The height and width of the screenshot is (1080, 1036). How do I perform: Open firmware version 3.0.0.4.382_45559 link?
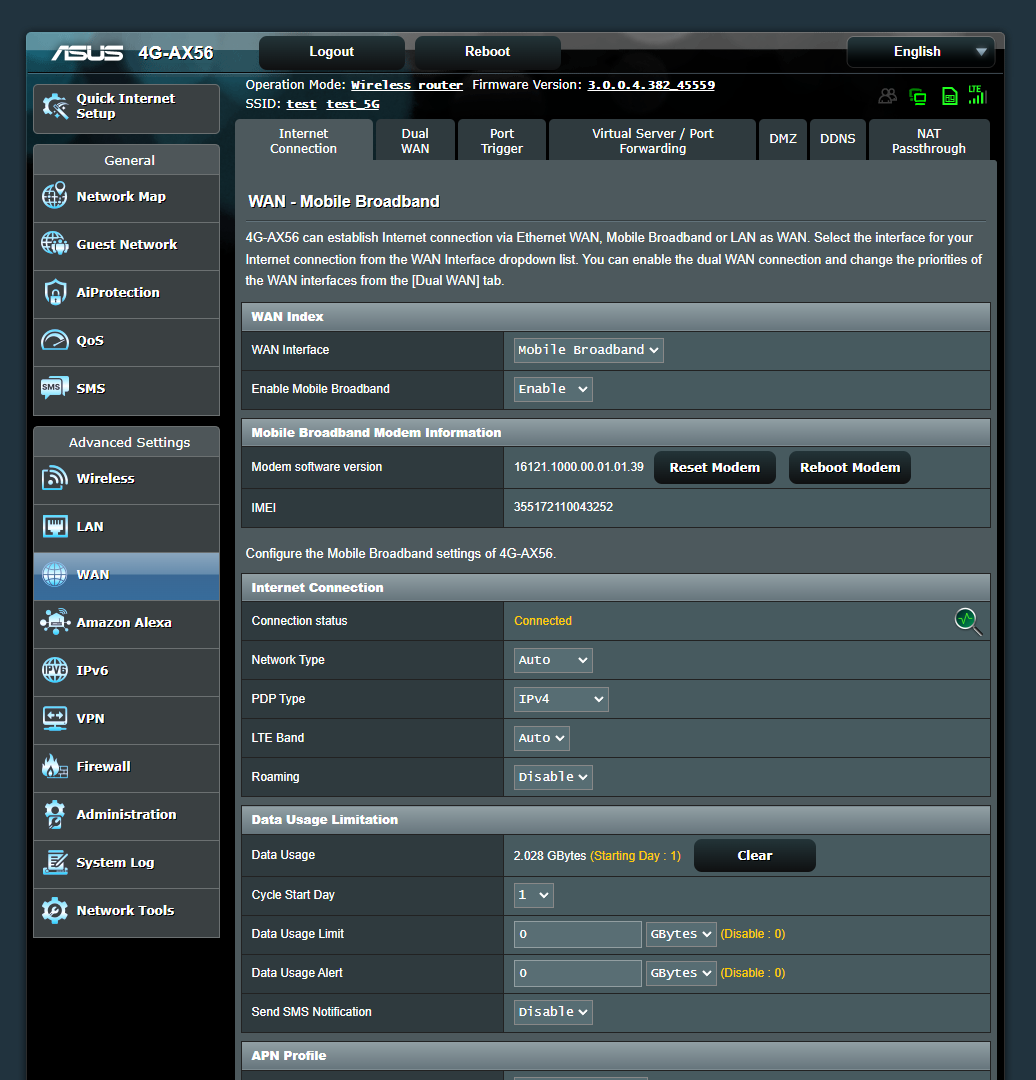[x=651, y=85]
